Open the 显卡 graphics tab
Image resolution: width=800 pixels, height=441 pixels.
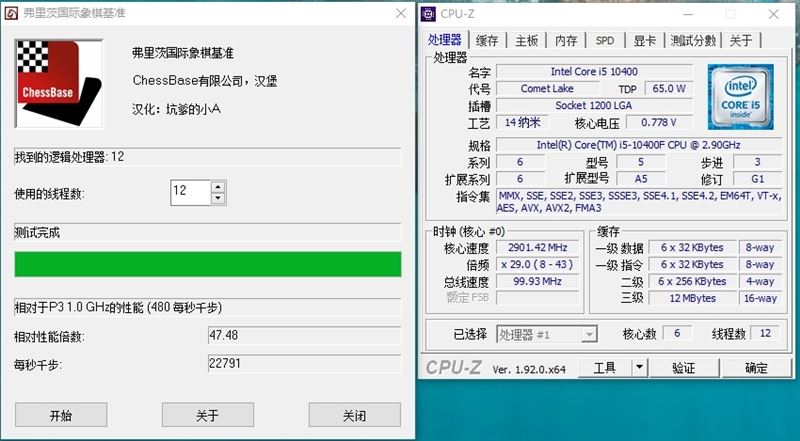[644, 40]
